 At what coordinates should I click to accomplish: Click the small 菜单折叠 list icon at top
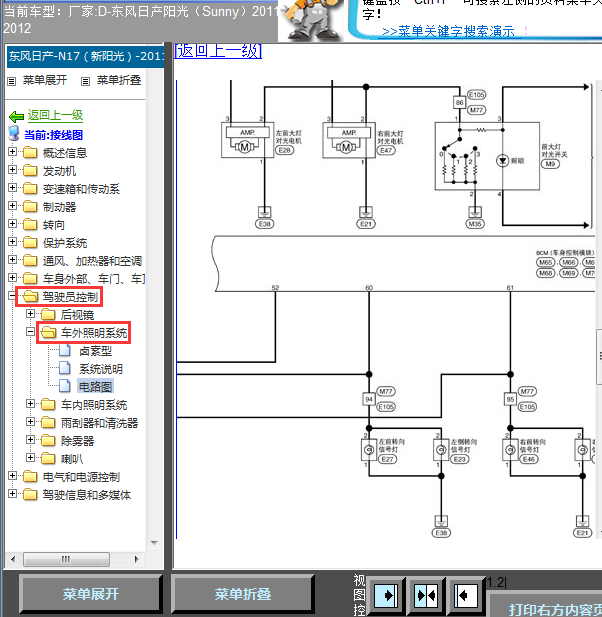point(85,81)
